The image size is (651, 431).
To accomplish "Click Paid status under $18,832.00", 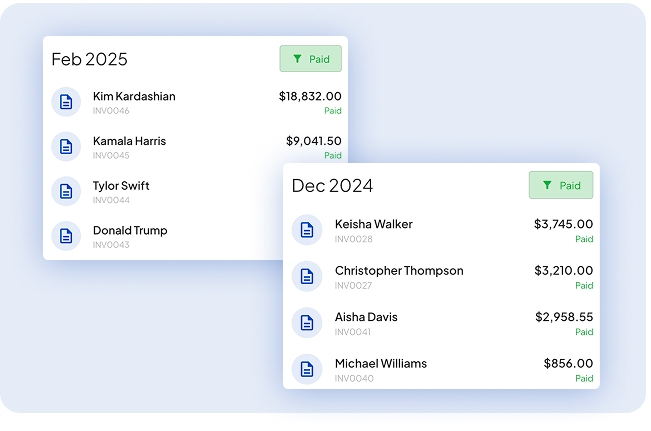I will pos(333,111).
